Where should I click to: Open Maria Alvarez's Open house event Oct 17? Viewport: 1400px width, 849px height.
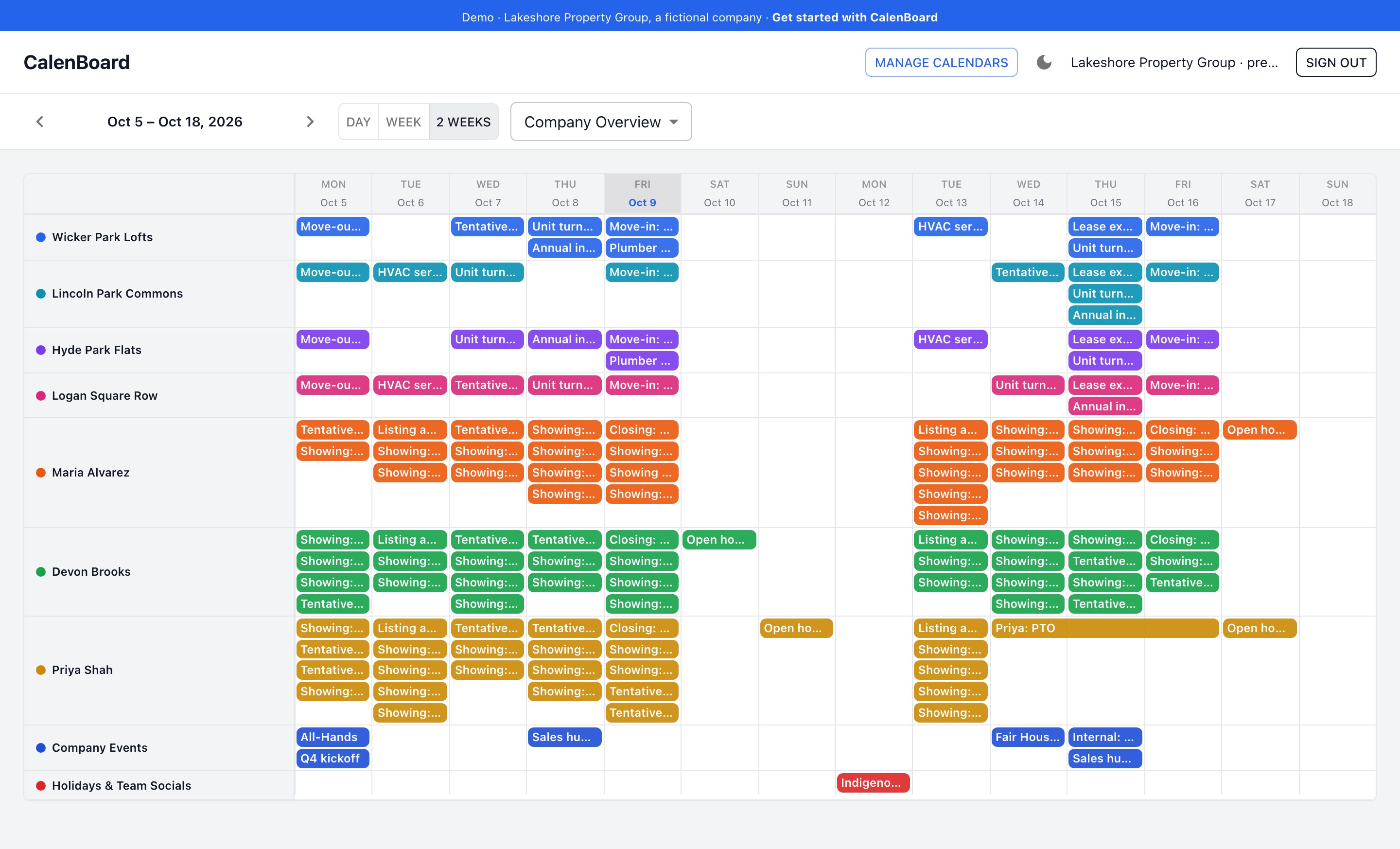(1260, 430)
